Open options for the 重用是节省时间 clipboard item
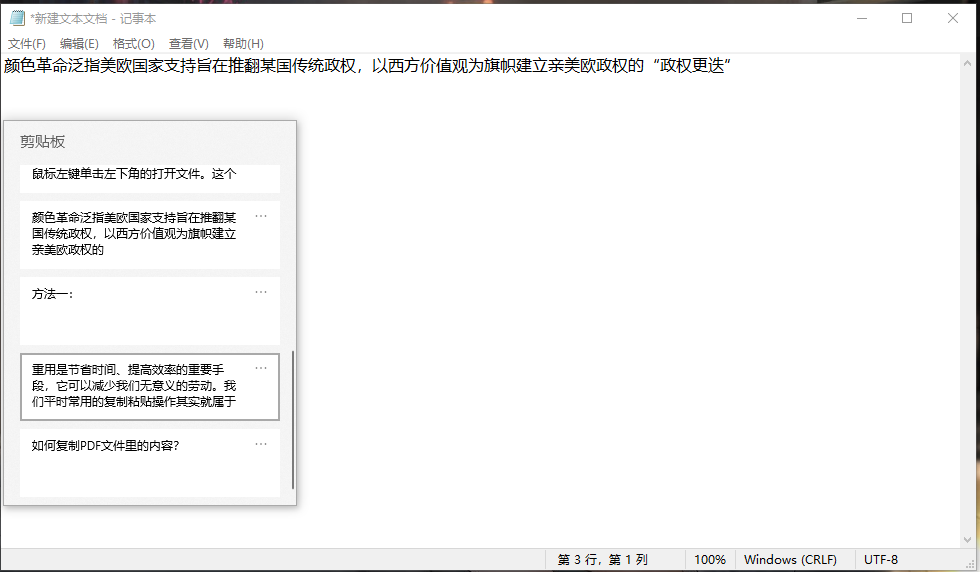Image resolution: width=980 pixels, height=572 pixels. [261, 368]
